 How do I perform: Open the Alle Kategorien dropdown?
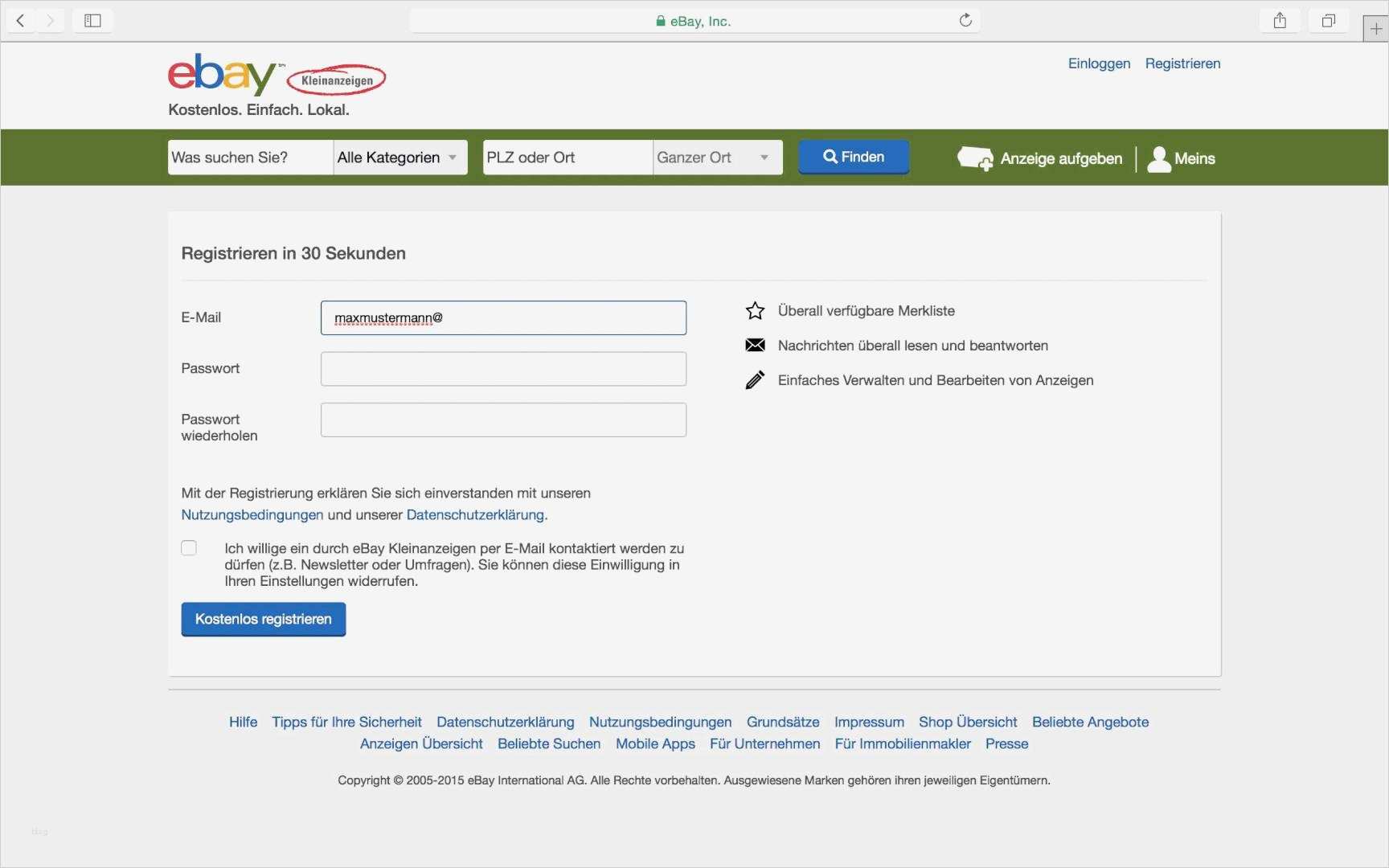click(399, 157)
